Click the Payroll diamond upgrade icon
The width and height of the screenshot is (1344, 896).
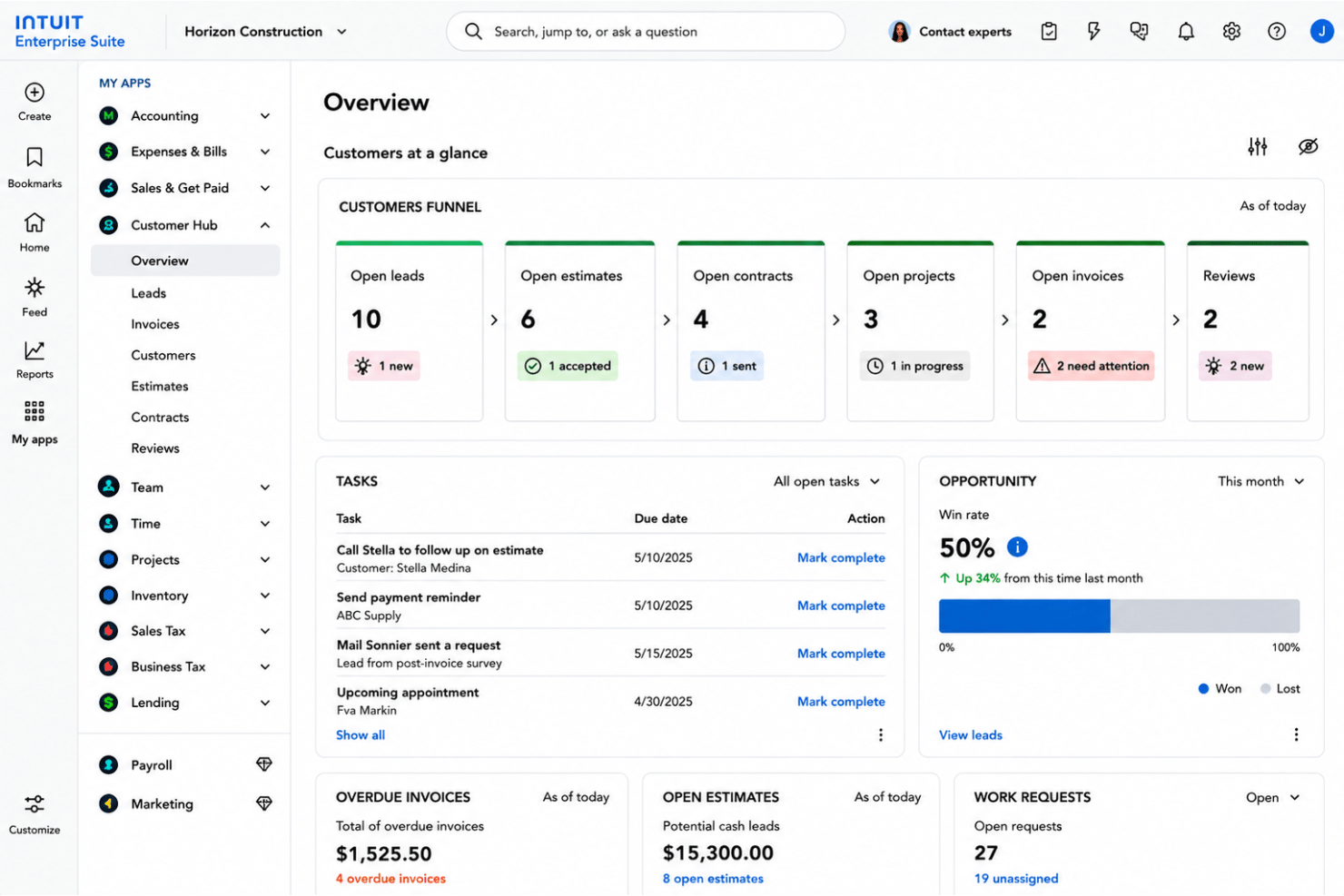coord(264,765)
